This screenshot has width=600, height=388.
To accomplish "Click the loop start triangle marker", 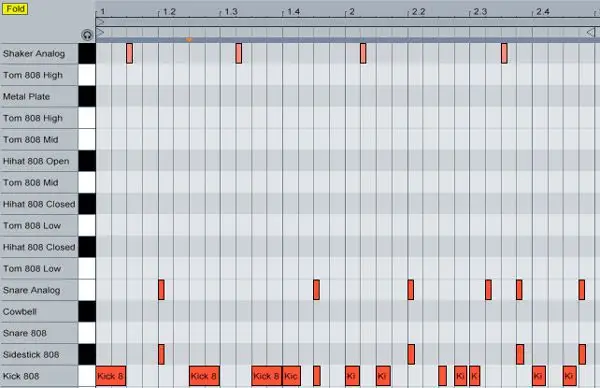I will click(100, 32).
